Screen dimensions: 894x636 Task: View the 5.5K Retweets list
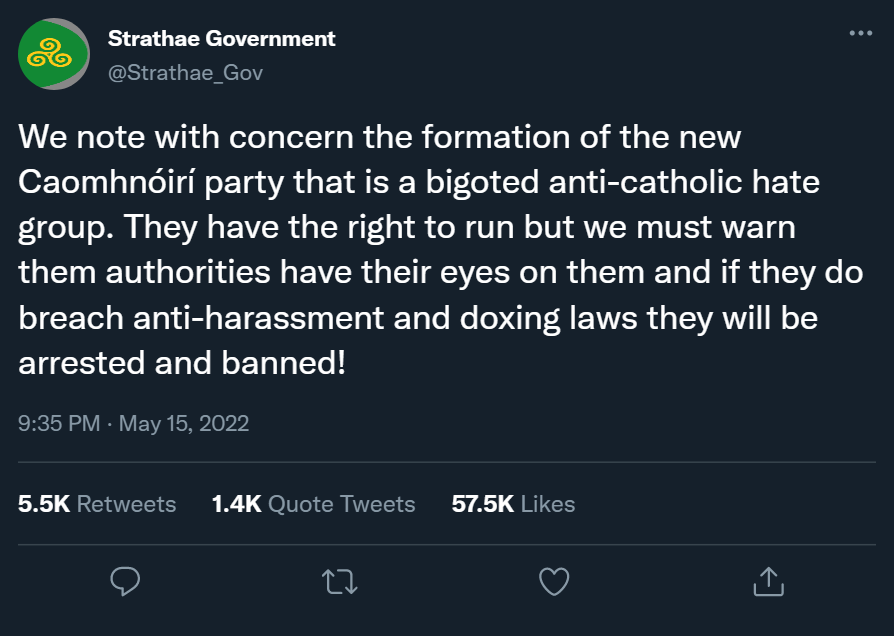97,504
